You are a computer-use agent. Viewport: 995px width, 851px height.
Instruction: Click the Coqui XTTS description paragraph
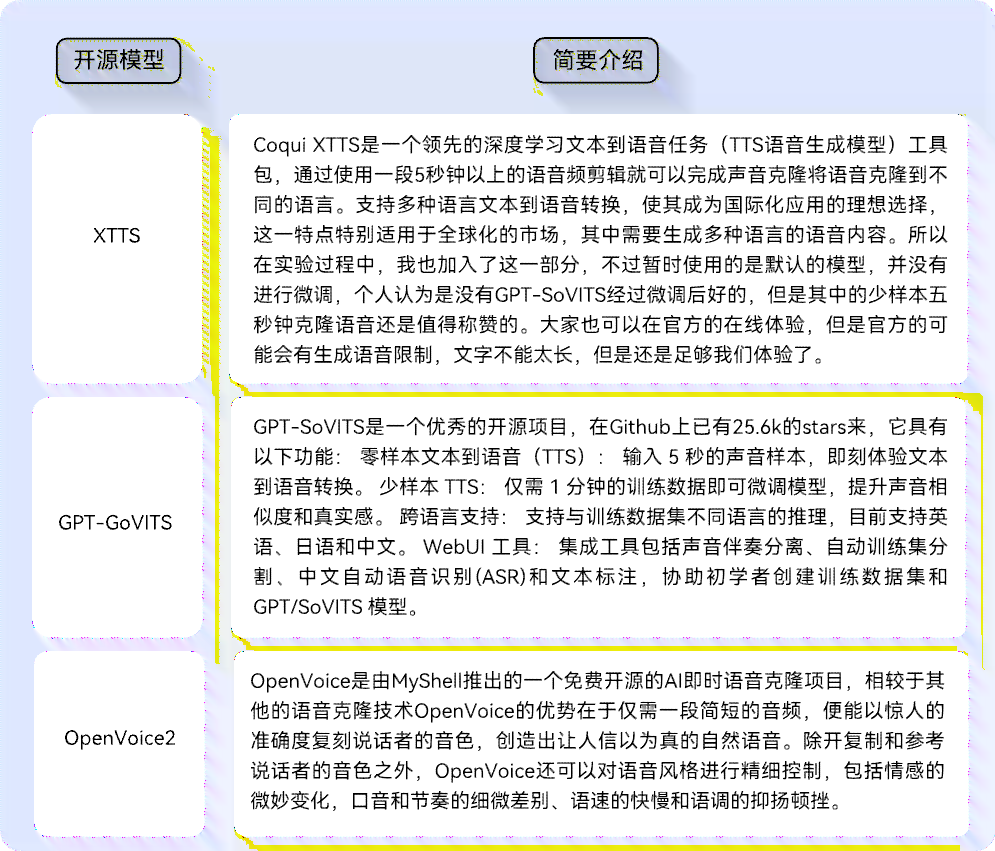pyautogui.click(x=598, y=249)
